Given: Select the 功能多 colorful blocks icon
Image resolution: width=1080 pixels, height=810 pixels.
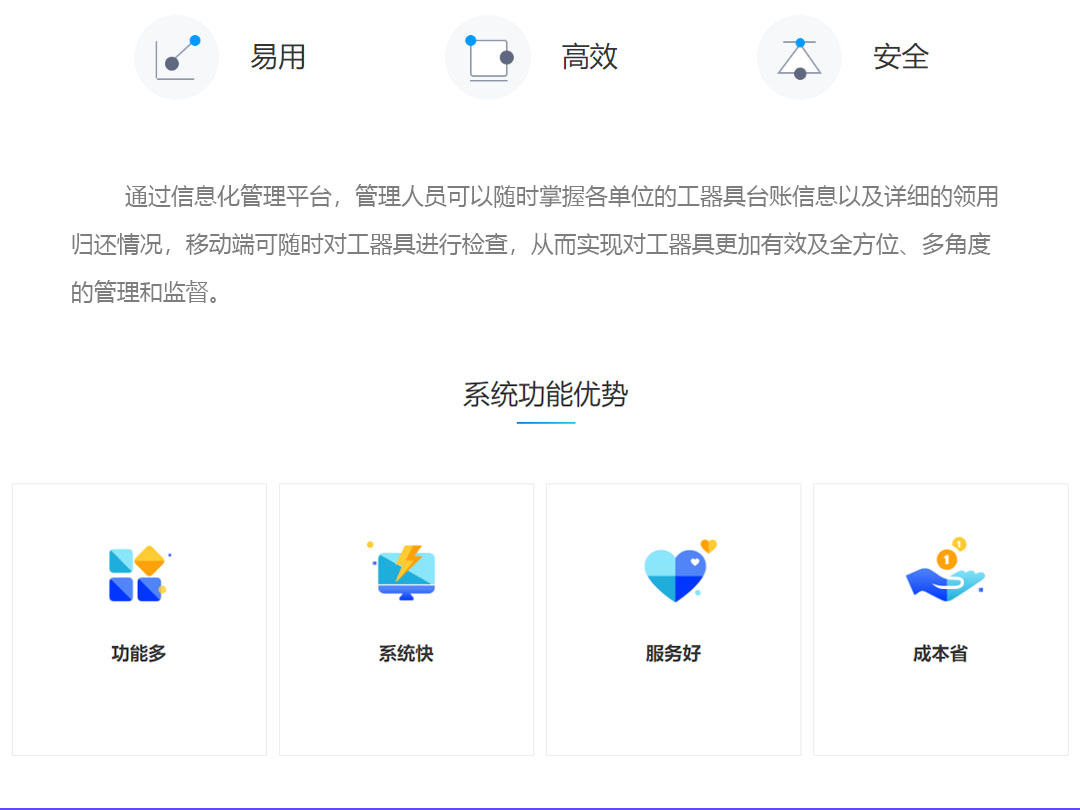Looking at the screenshot, I should pos(138,574).
